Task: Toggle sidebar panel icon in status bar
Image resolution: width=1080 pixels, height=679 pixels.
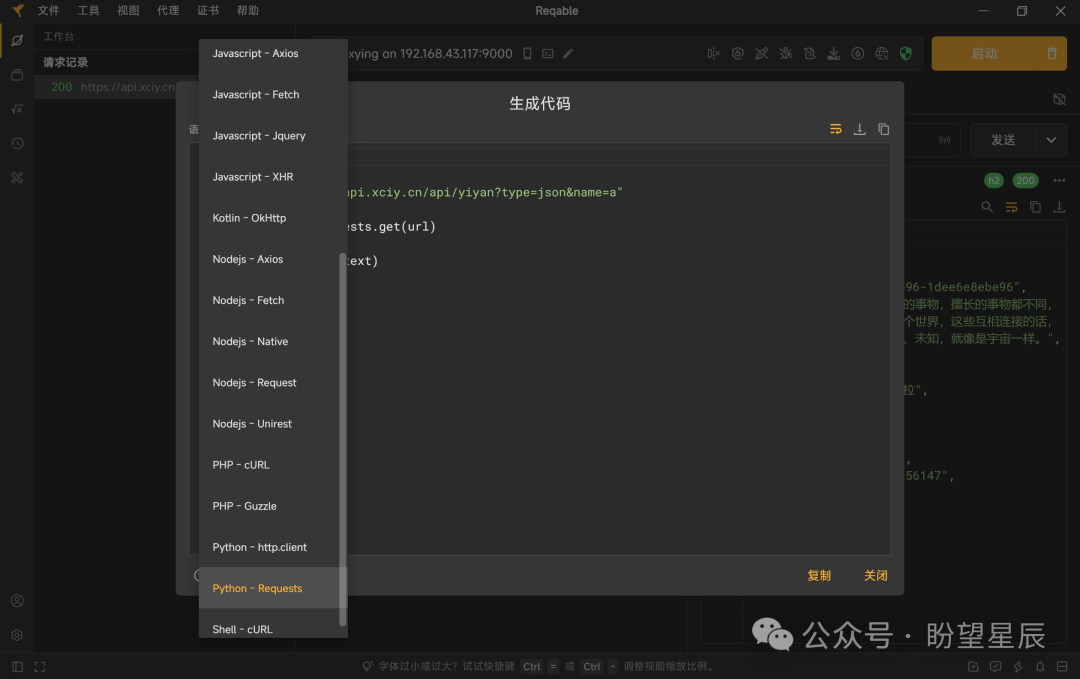Action: [17, 667]
